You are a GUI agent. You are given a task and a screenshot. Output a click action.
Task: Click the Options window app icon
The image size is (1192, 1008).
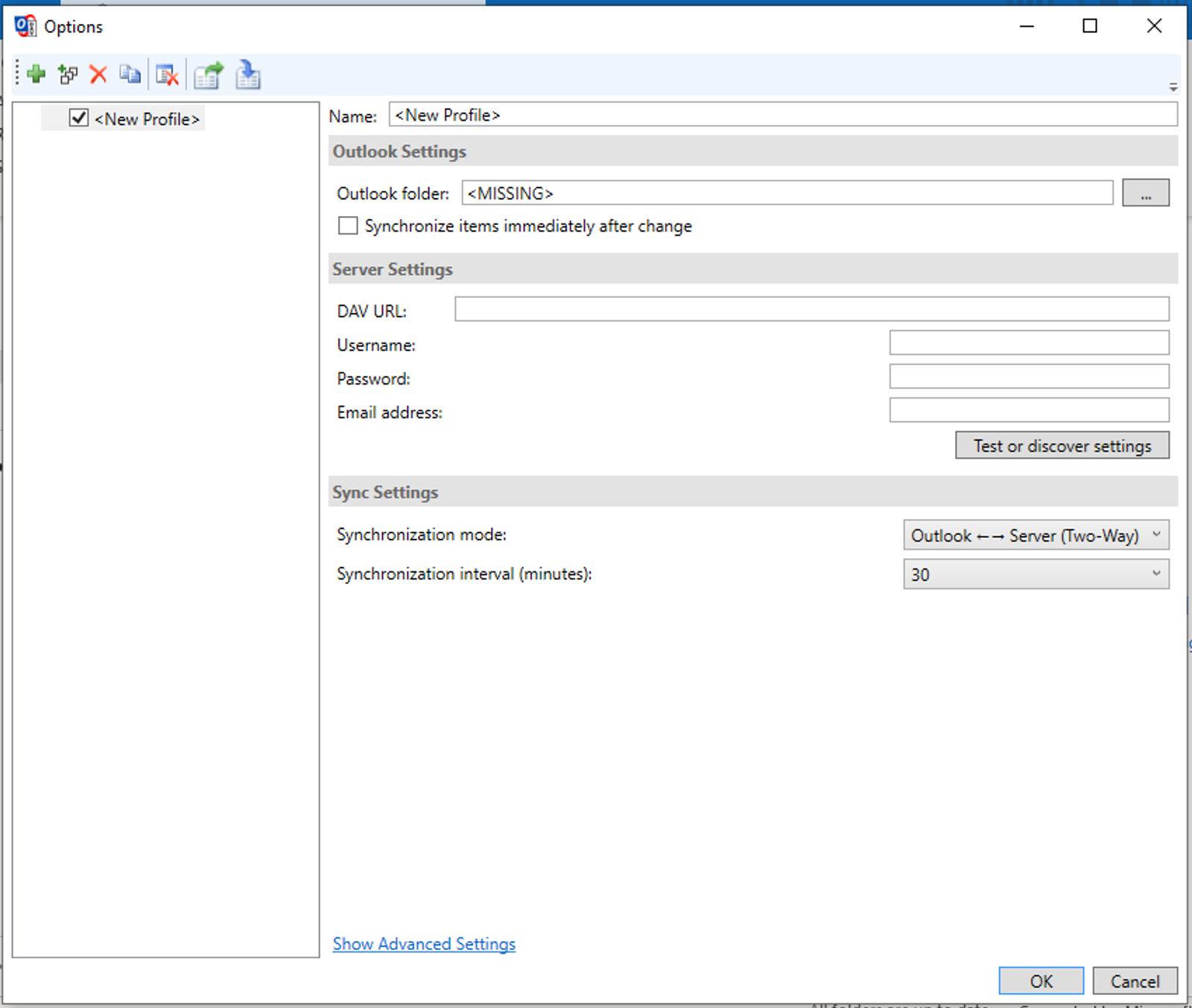(25, 26)
